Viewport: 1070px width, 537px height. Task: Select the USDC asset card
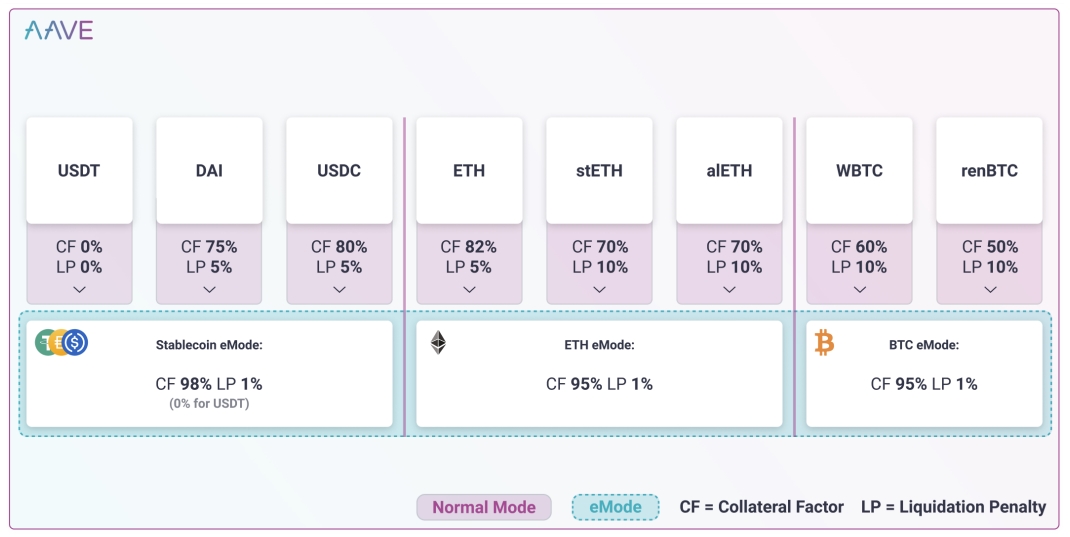339,171
